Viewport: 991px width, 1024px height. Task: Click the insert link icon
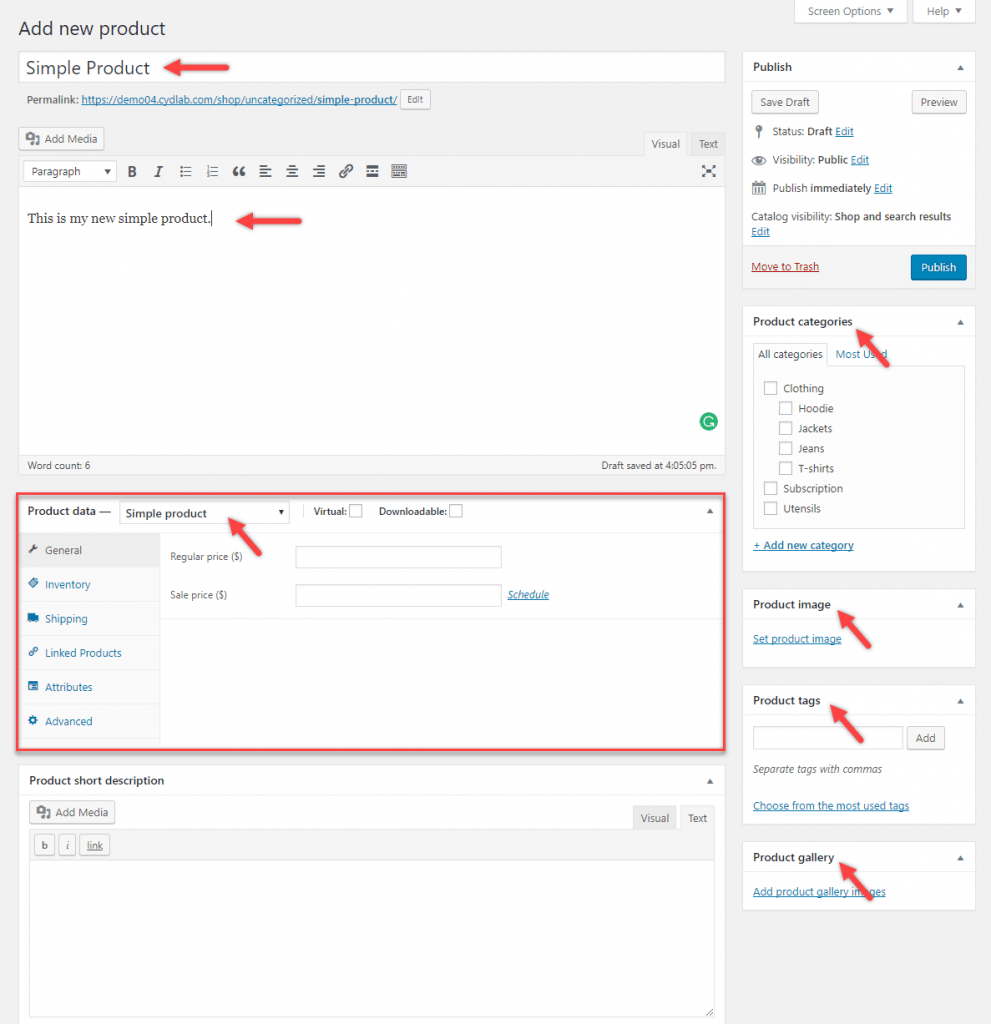[345, 172]
